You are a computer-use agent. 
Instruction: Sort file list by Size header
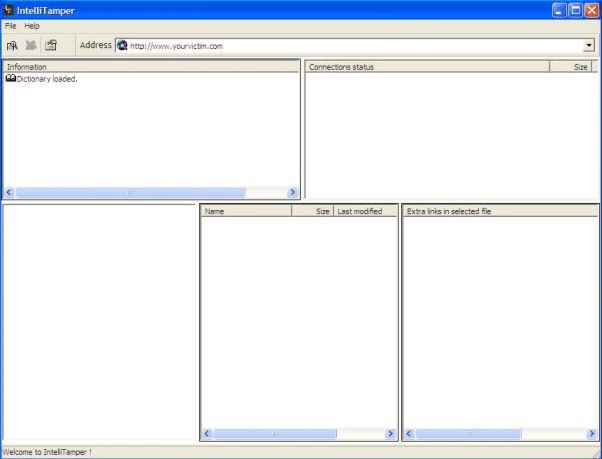[313, 211]
